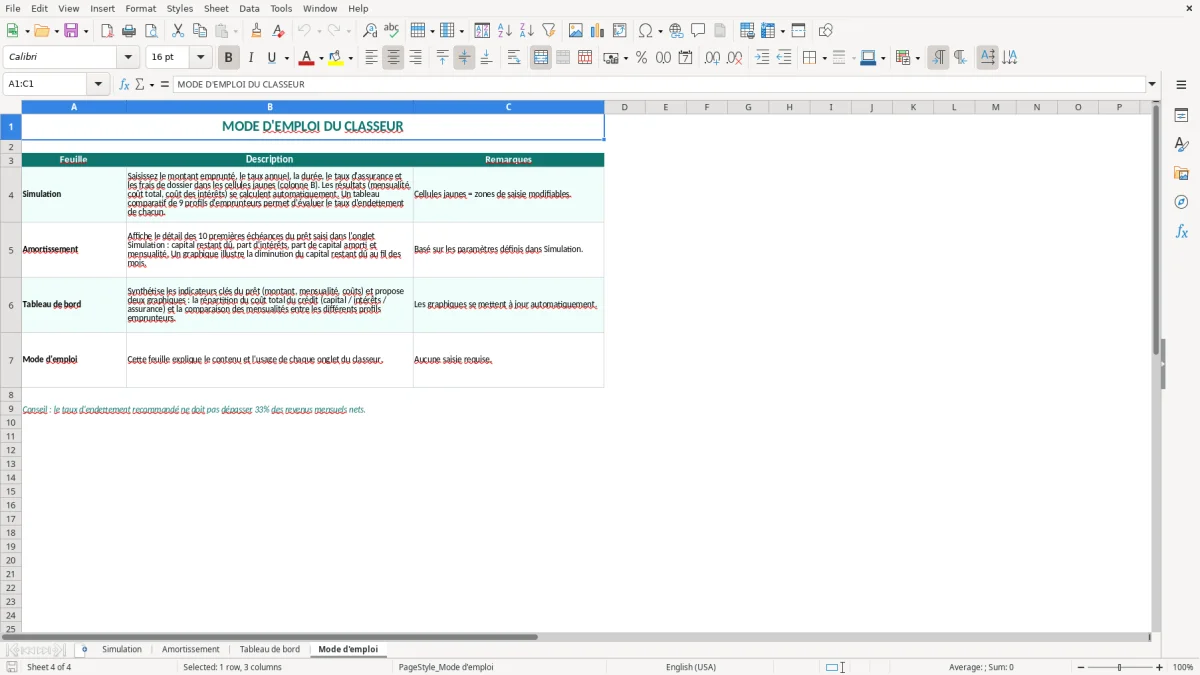Switch to the Tableau de bord tab
Image resolution: width=1200 pixels, height=675 pixels.
click(x=270, y=650)
